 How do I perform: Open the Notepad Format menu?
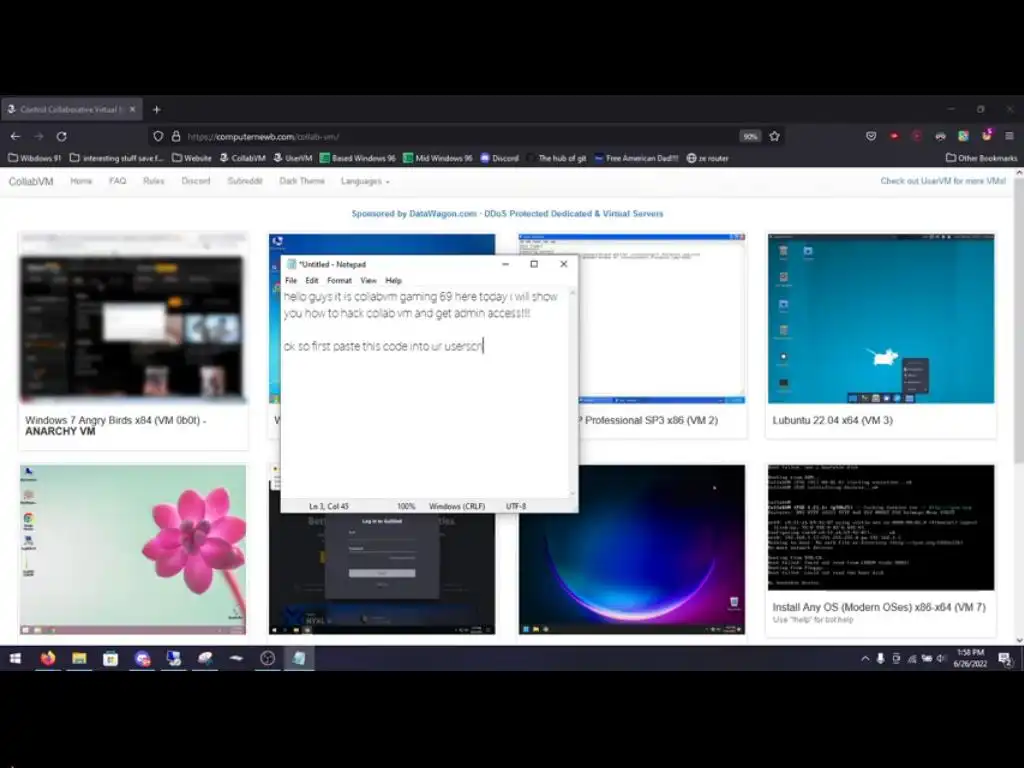(x=340, y=280)
